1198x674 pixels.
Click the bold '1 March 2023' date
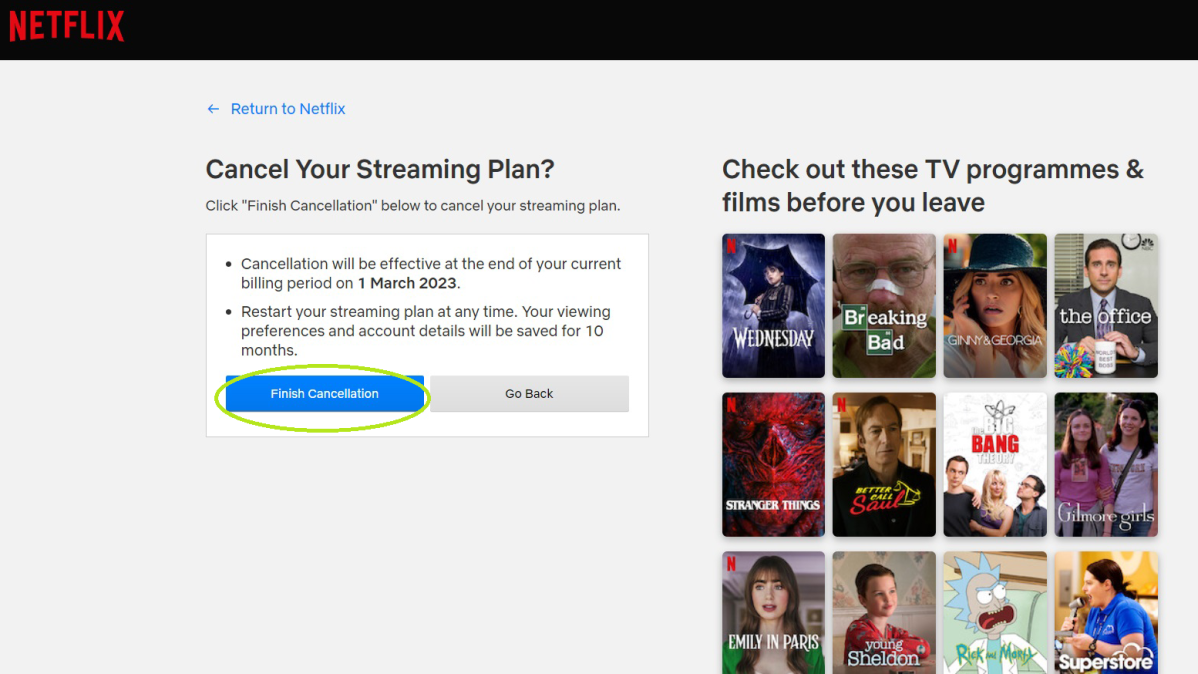pos(407,284)
